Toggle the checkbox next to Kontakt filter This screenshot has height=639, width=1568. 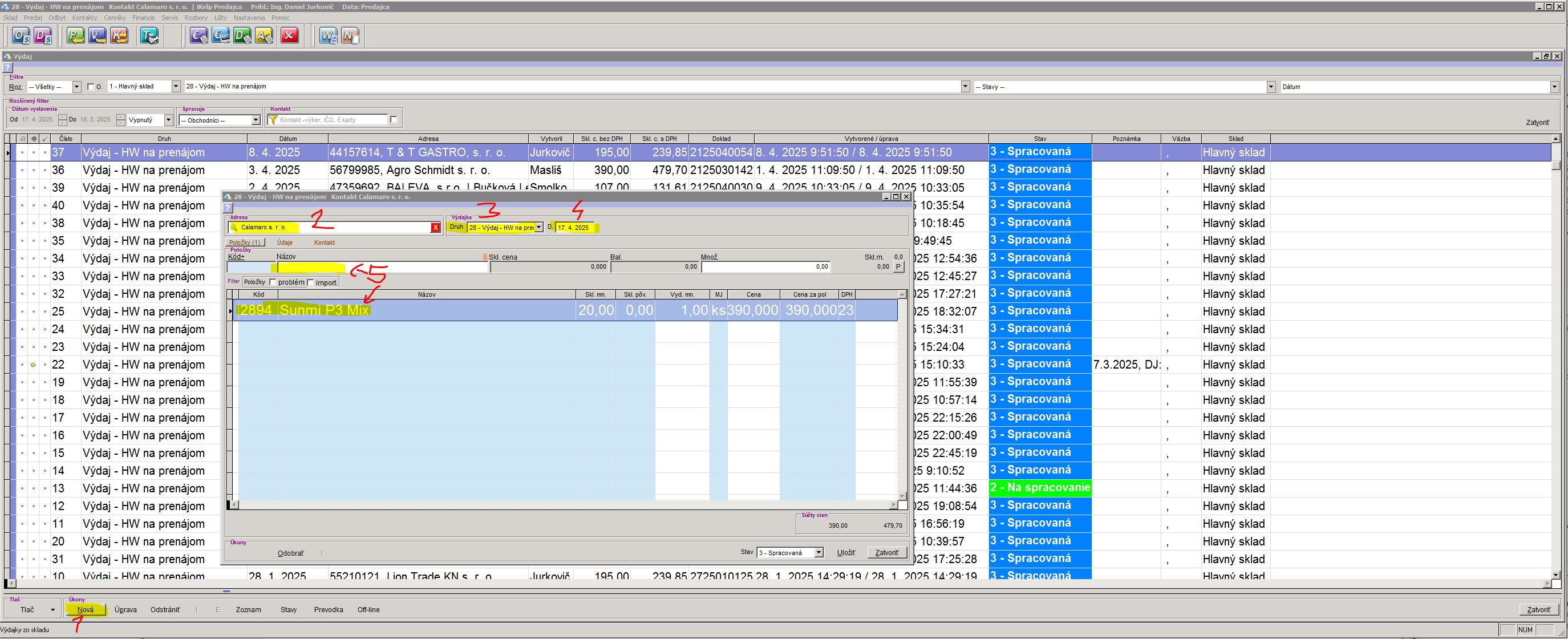[x=394, y=120]
